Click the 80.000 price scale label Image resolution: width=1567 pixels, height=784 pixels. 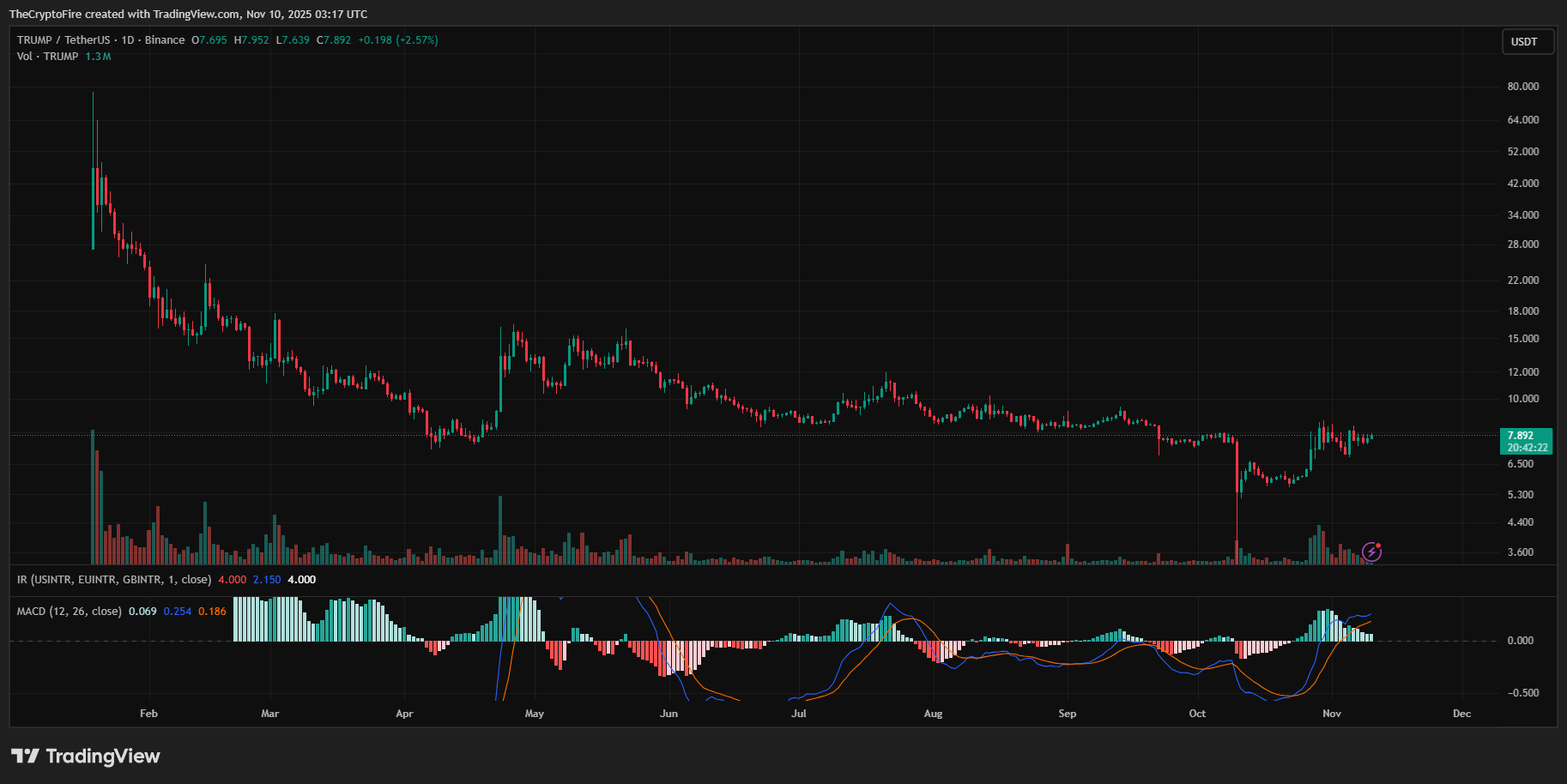pyautogui.click(x=1523, y=87)
